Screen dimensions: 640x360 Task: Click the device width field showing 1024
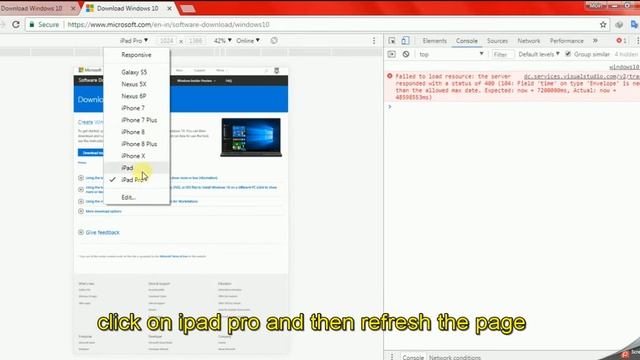pyautogui.click(x=166, y=40)
